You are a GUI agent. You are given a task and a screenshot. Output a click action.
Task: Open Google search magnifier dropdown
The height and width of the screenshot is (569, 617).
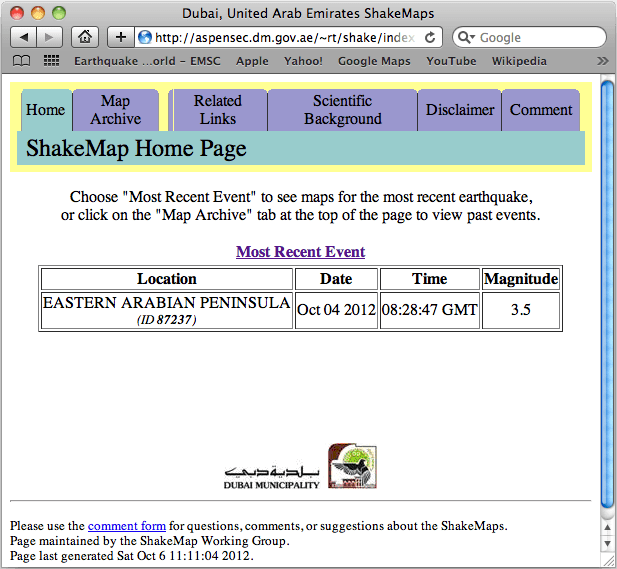click(x=467, y=37)
